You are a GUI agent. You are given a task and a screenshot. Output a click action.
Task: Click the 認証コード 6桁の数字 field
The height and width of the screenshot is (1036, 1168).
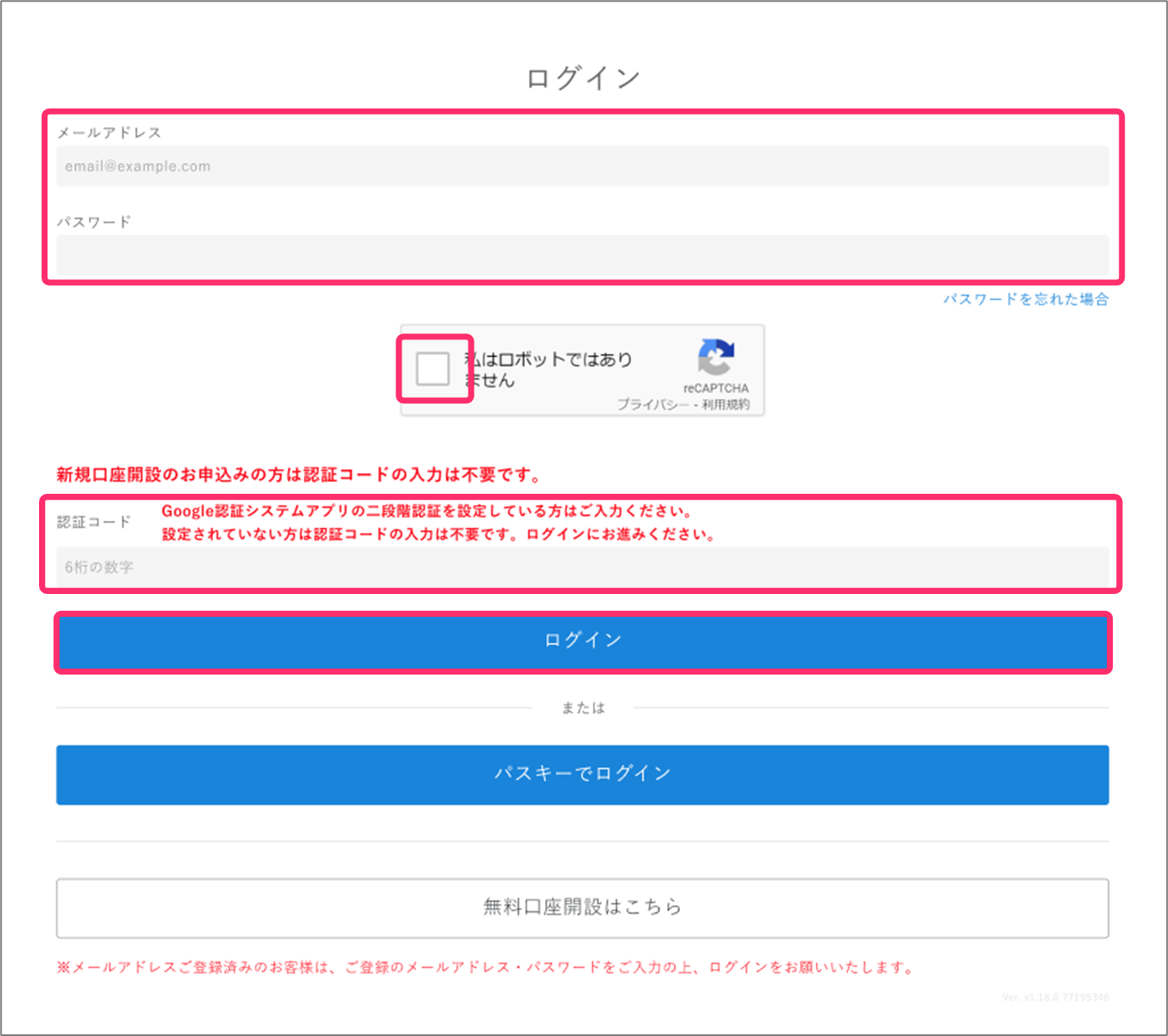coord(582,567)
